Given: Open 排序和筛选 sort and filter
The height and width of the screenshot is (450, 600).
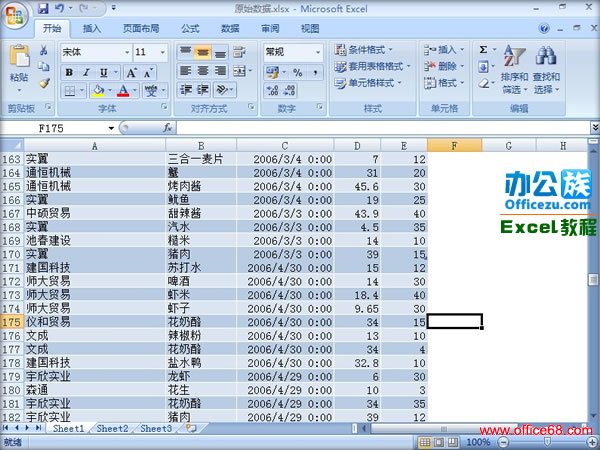Looking at the screenshot, I should click(x=514, y=70).
